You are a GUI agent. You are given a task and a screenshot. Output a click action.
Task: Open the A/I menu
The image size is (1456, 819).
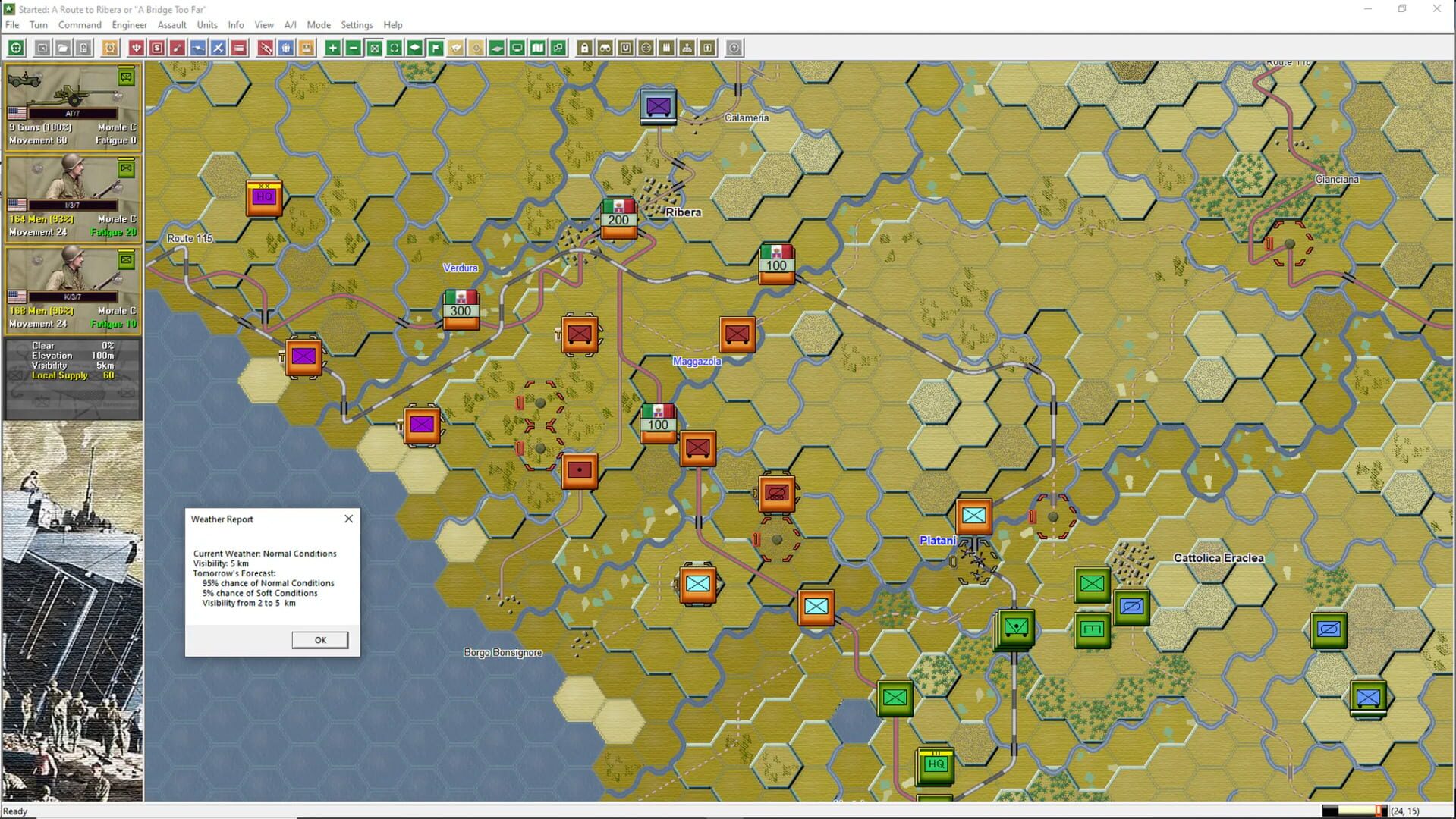pos(291,24)
